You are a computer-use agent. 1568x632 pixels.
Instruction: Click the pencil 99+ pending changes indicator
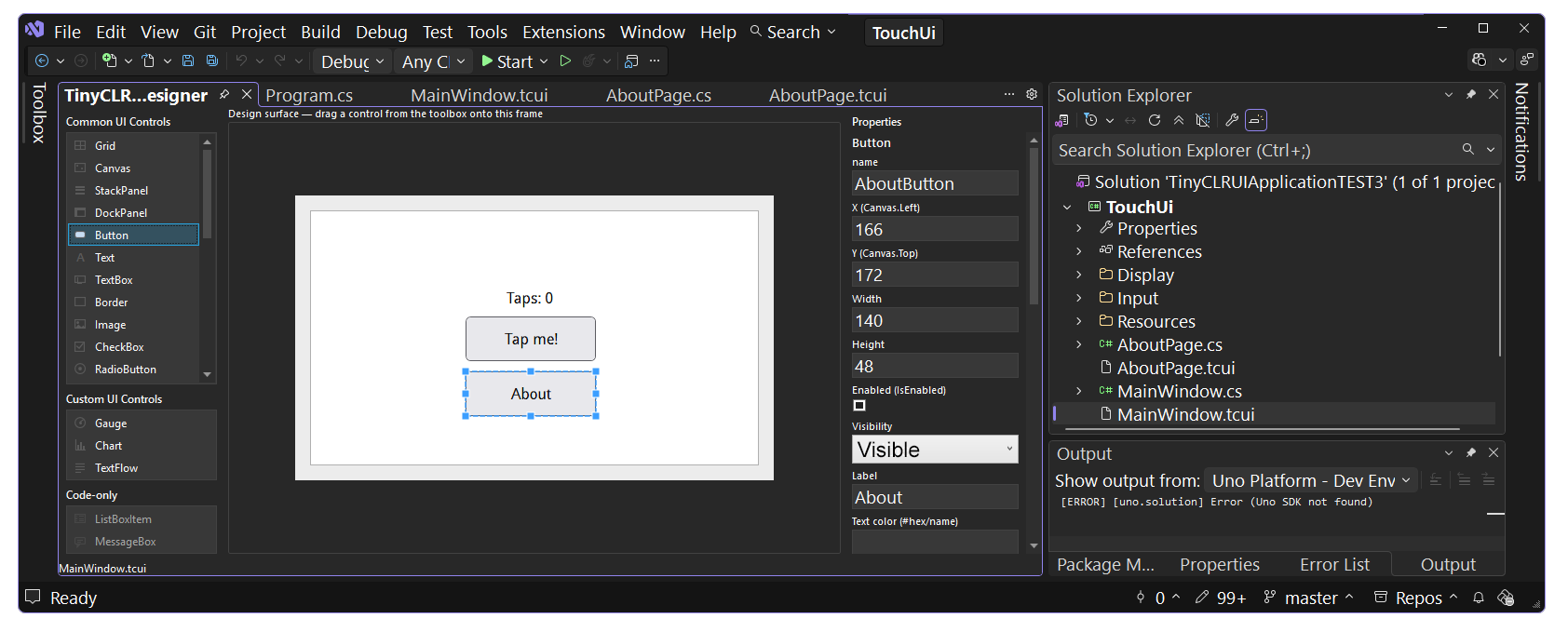pos(1221,598)
